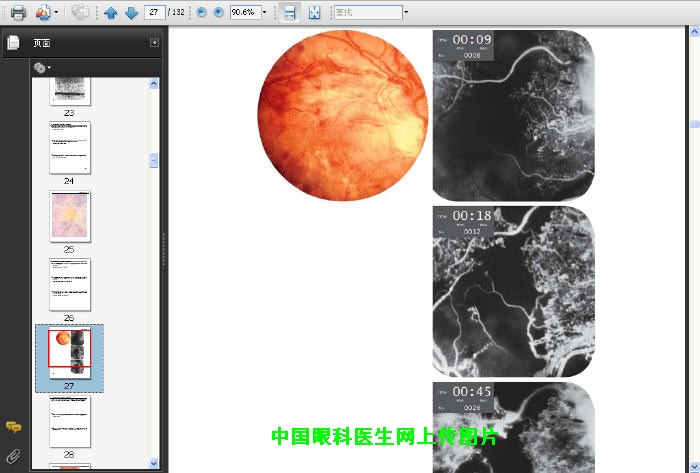The image size is (700, 473).
Task: Click the Print icon in toolbar
Action: (x=17, y=13)
